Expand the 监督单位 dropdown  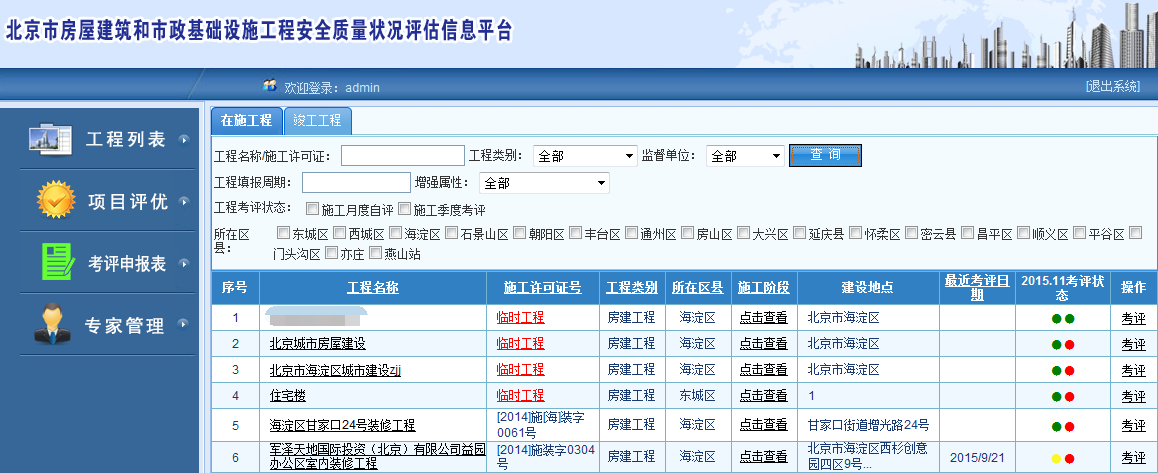pyautogui.click(x=745, y=156)
